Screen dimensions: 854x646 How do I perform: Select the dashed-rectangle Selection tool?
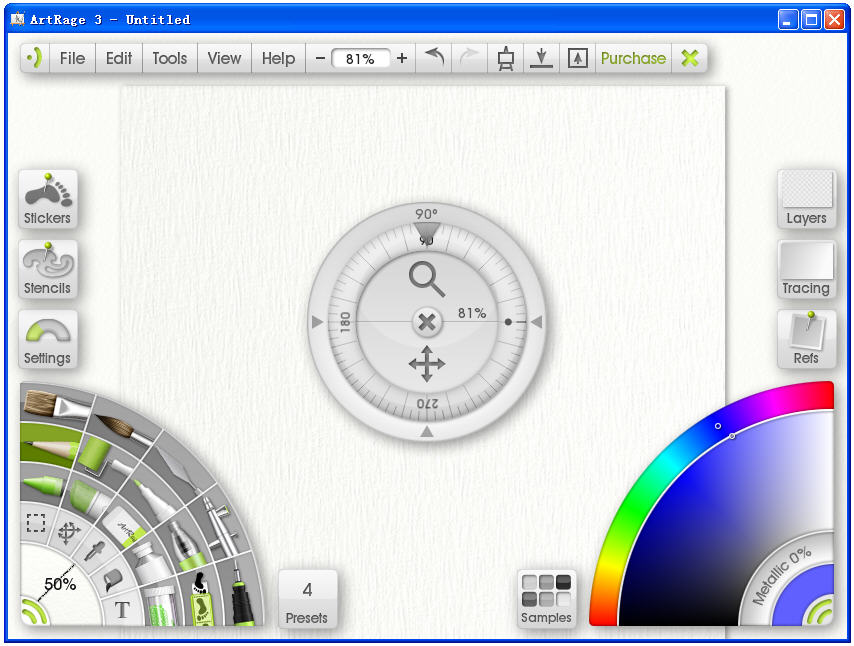point(36,523)
